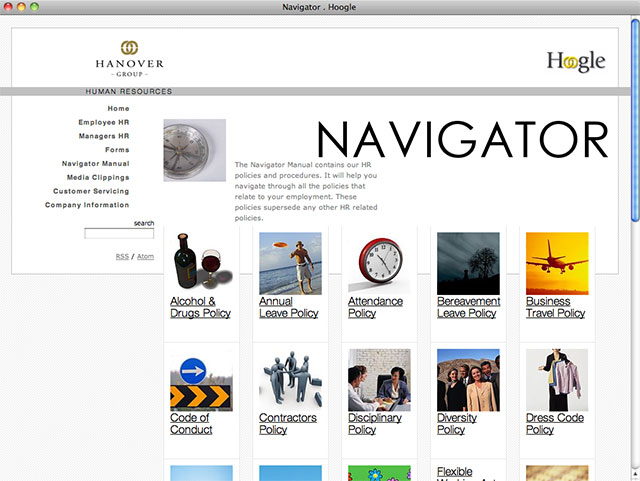Open the Dress Code Policy link
The width and height of the screenshot is (640, 481).
point(555,423)
